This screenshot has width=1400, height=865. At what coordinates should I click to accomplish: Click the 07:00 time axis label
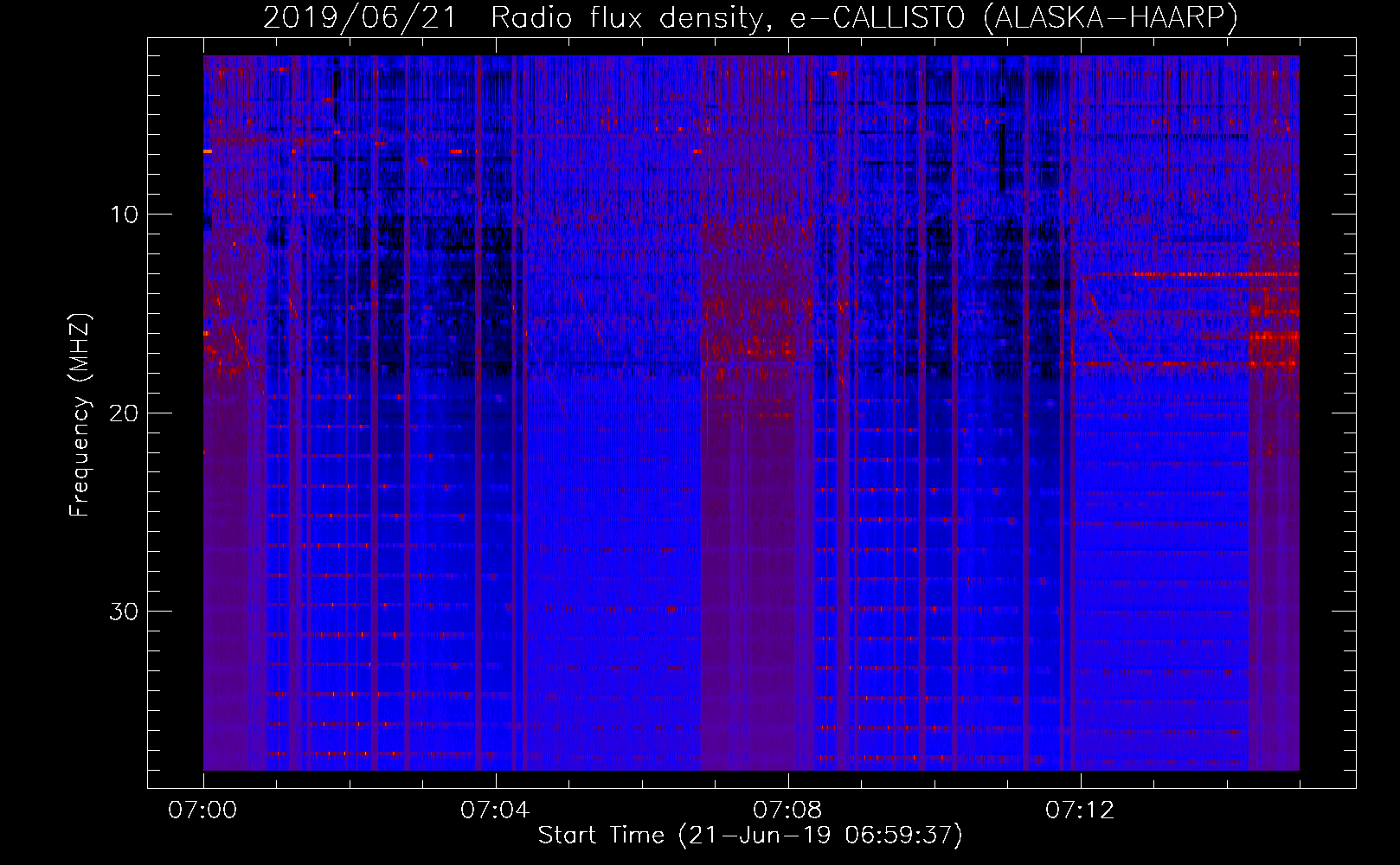tap(202, 811)
